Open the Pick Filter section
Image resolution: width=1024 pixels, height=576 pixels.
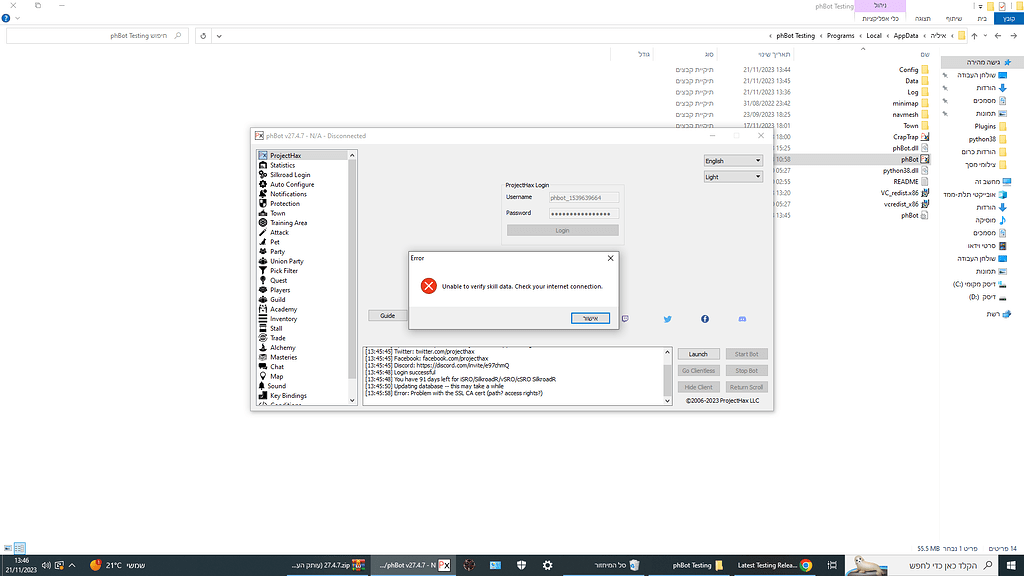[283, 270]
